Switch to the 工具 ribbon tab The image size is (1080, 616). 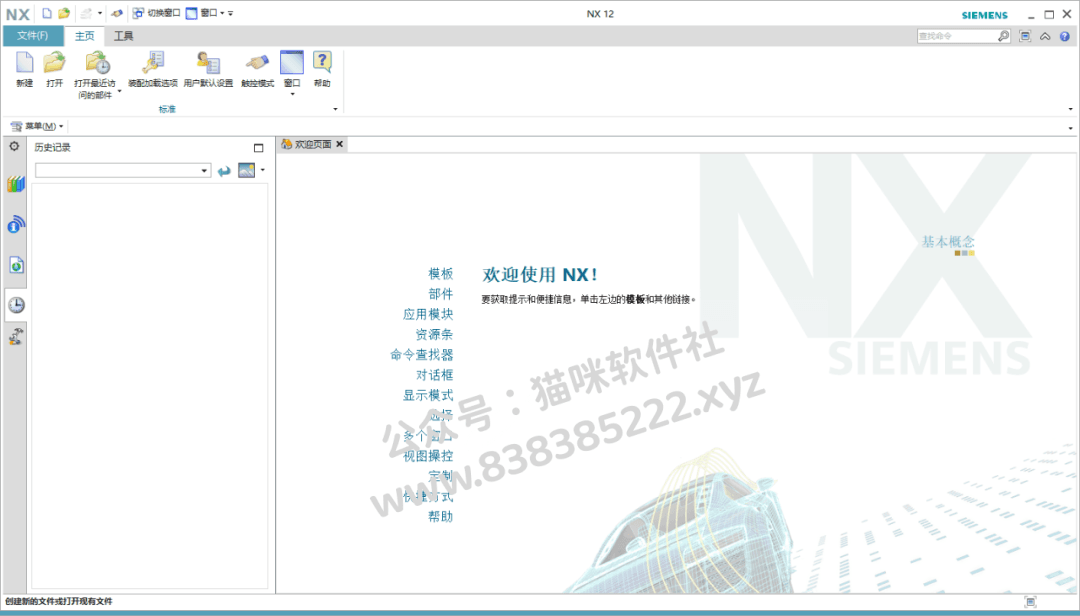[x=124, y=36]
